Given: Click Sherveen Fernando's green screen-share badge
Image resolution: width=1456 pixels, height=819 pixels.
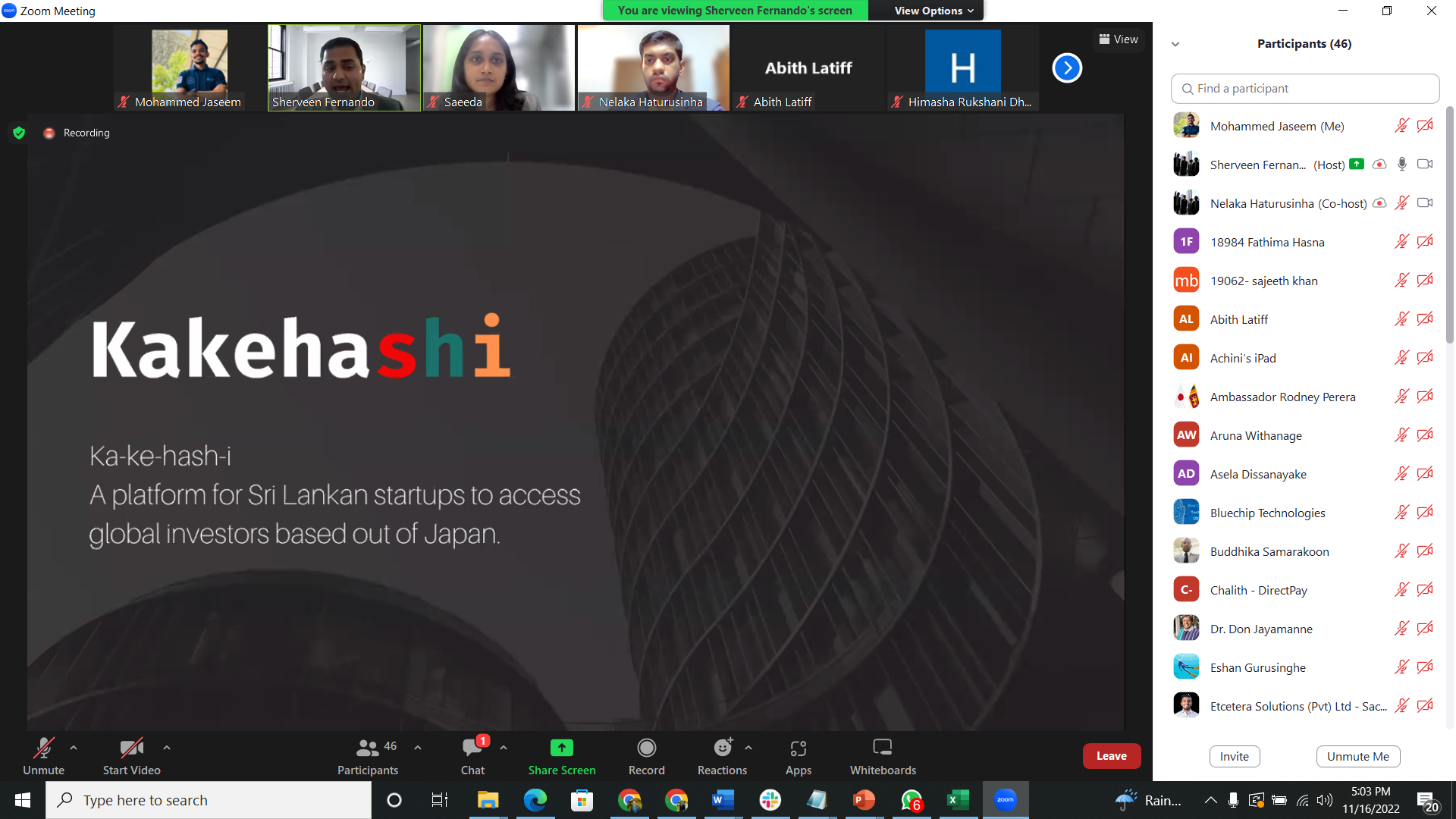Looking at the screenshot, I should (x=1357, y=164).
